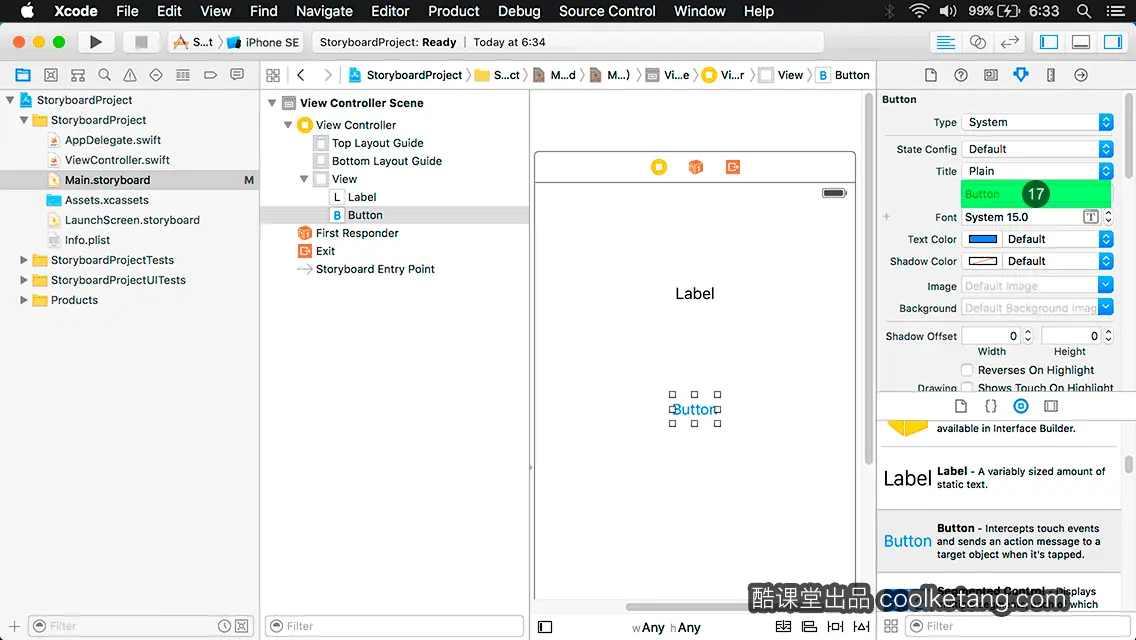
Task: Click the button title text field
Action: (1035, 194)
